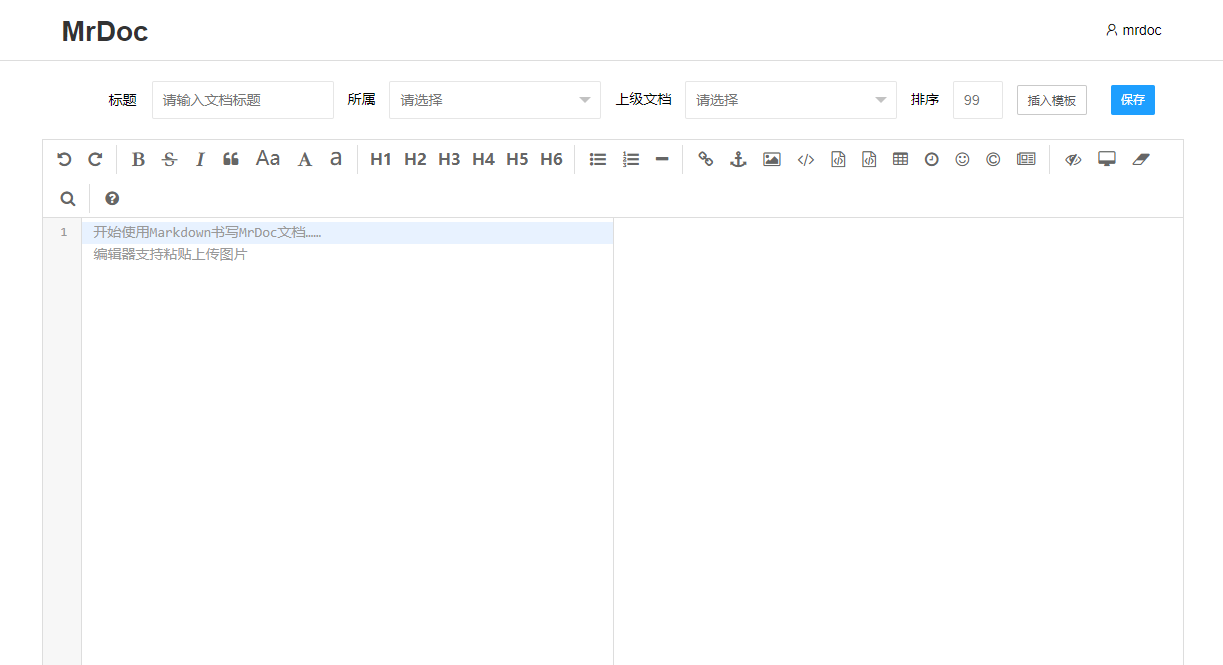Open the 所属 project dropdown
Viewport: 1223px width, 665px height.
(x=495, y=100)
